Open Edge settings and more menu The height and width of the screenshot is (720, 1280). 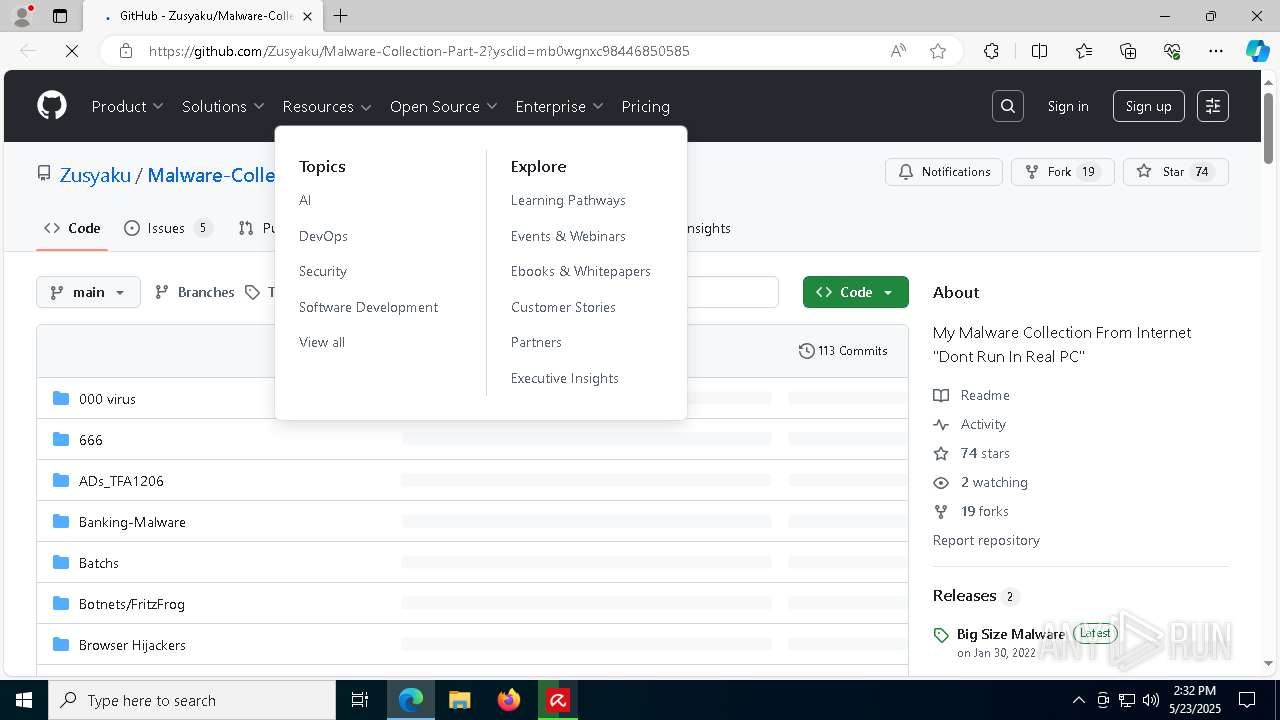click(1216, 51)
